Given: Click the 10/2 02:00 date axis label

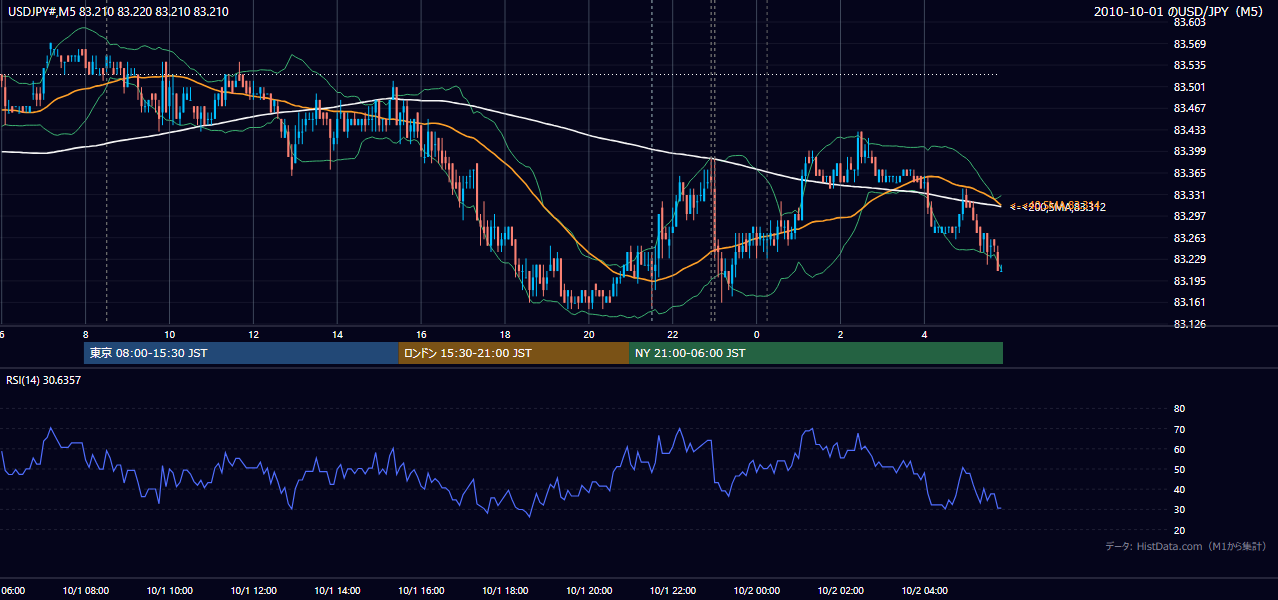Looking at the screenshot, I should (840, 591).
